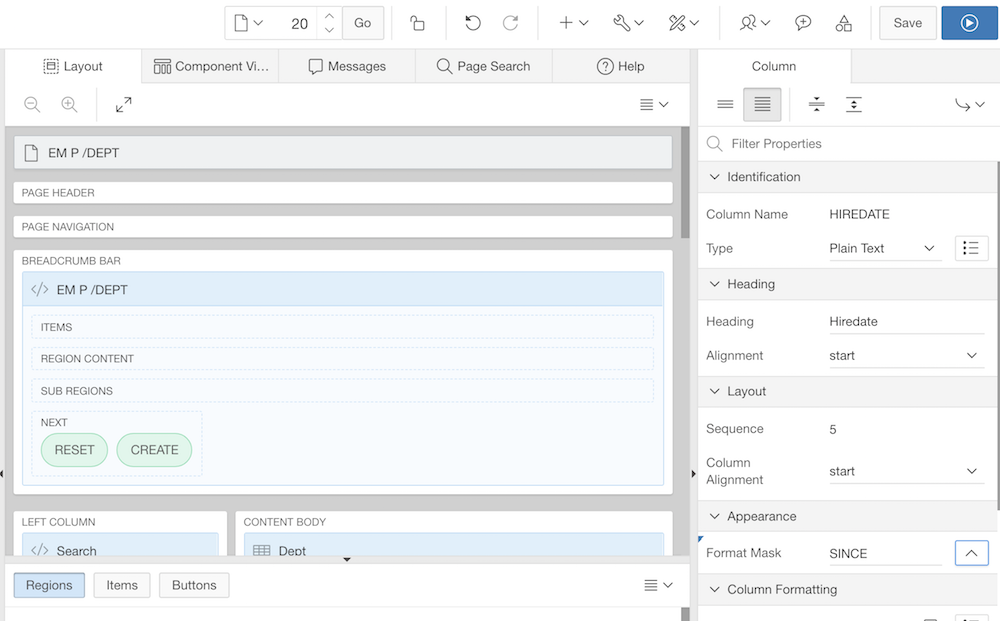Screen dimensions: 1000x621
Task: Open the Help tab
Action: [621, 66]
